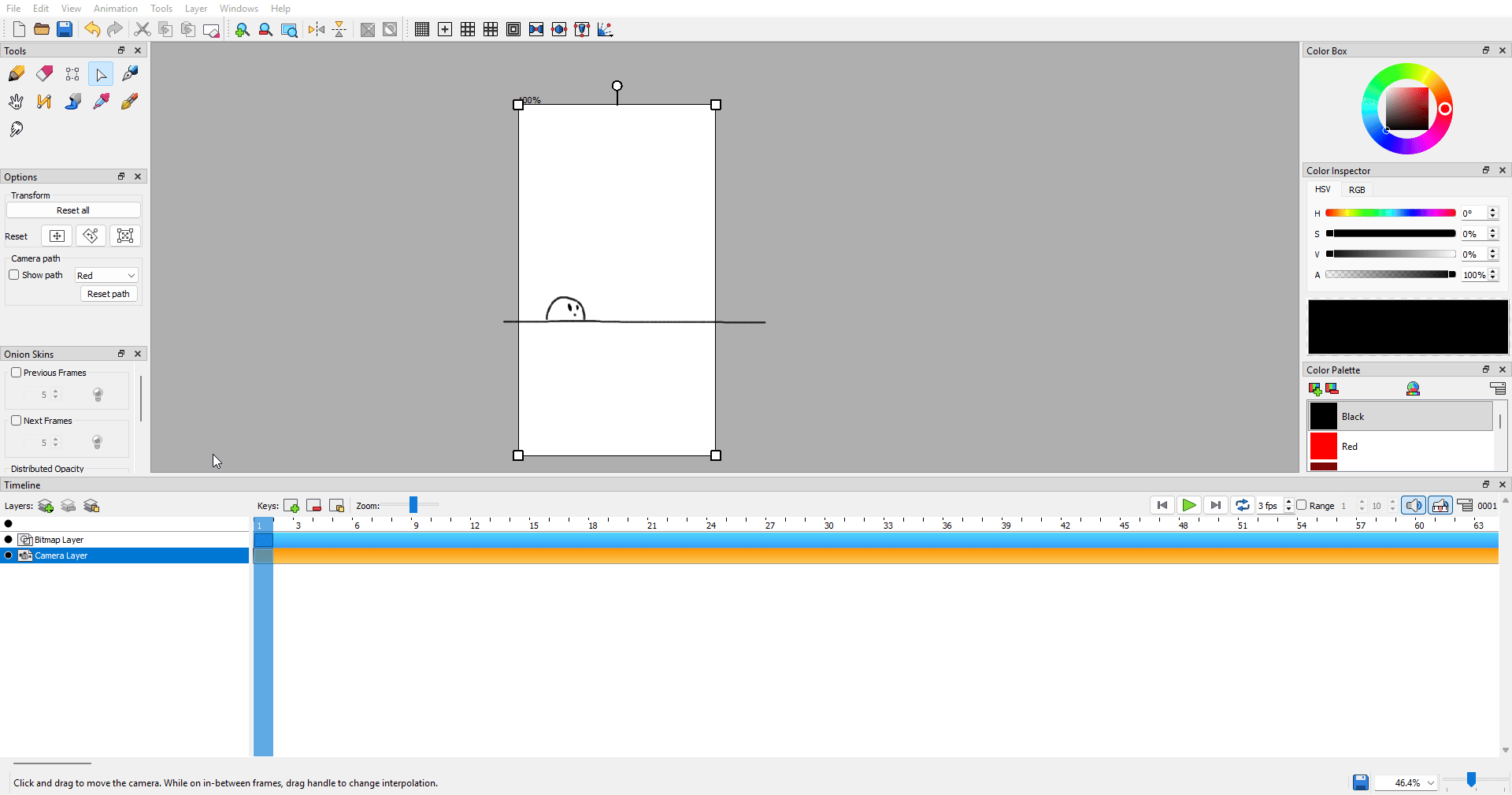
Task: Clear the current frame with eraser-page icon
Action: coord(211,29)
